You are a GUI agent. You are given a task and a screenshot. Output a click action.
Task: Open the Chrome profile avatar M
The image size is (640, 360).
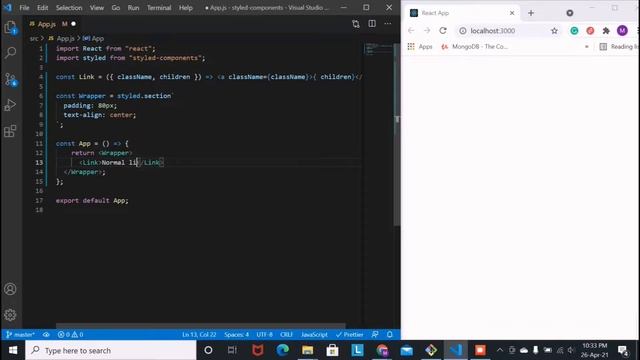(x=622, y=31)
